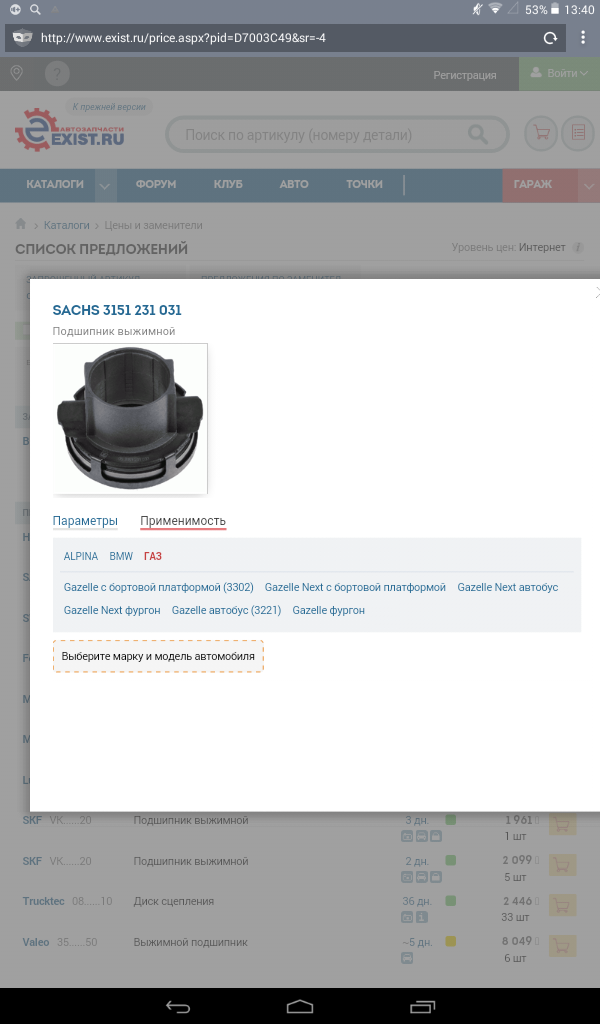The width and height of the screenshot is (600, 1024).
Task: Choose Gazelle Next автобус model
Action: pos(508,588)
